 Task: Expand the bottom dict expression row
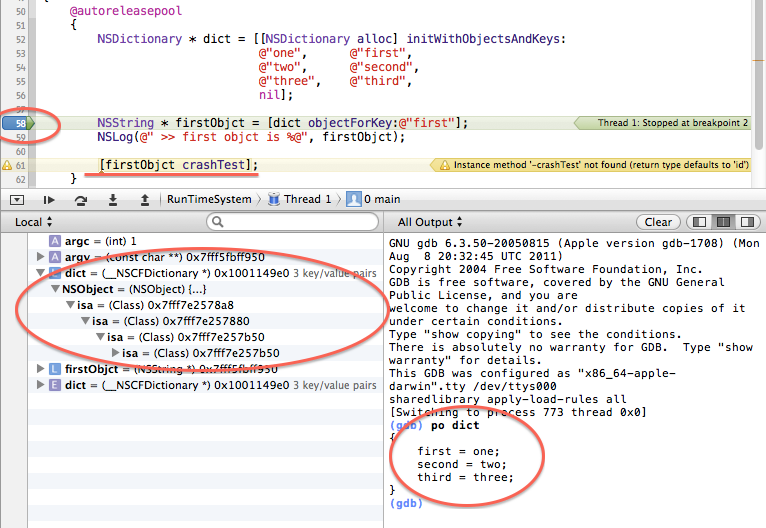point(41,384)
